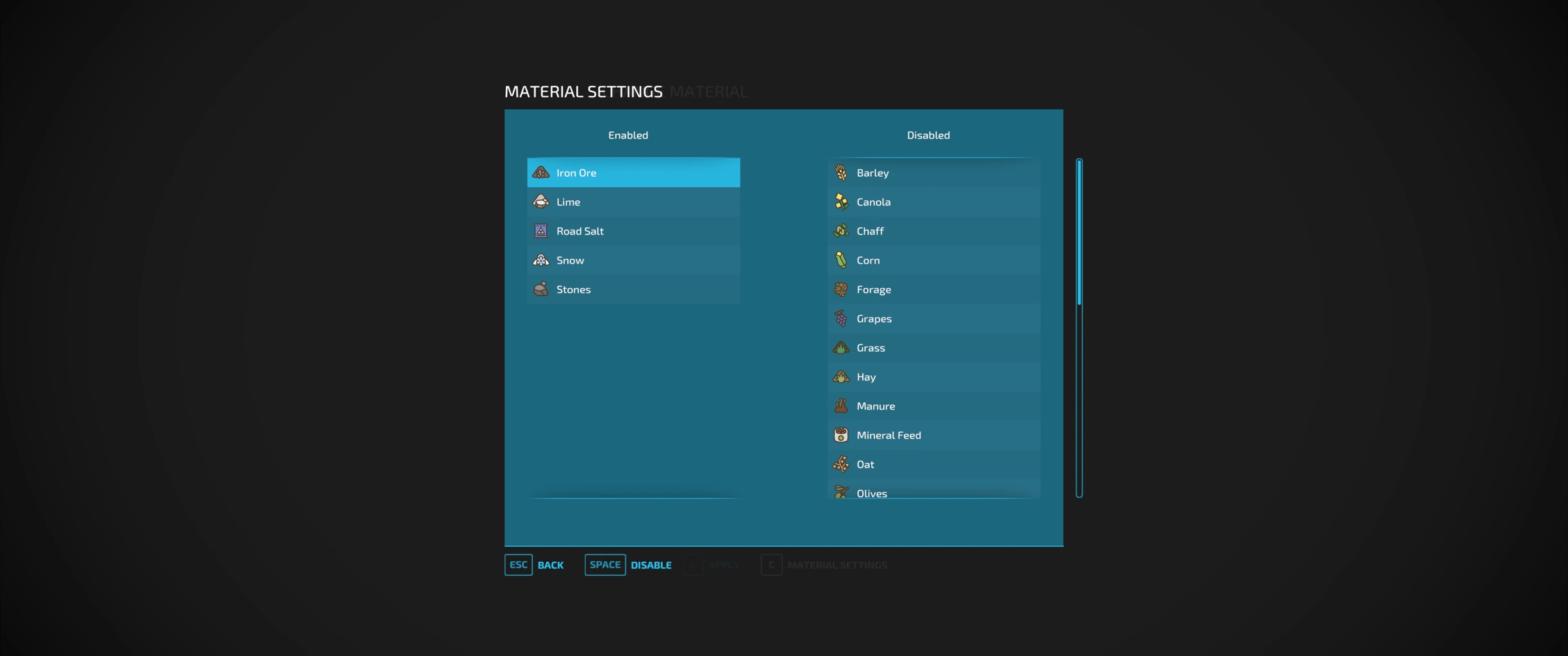Choose Canola from the Disabled list

click(934, 202)
